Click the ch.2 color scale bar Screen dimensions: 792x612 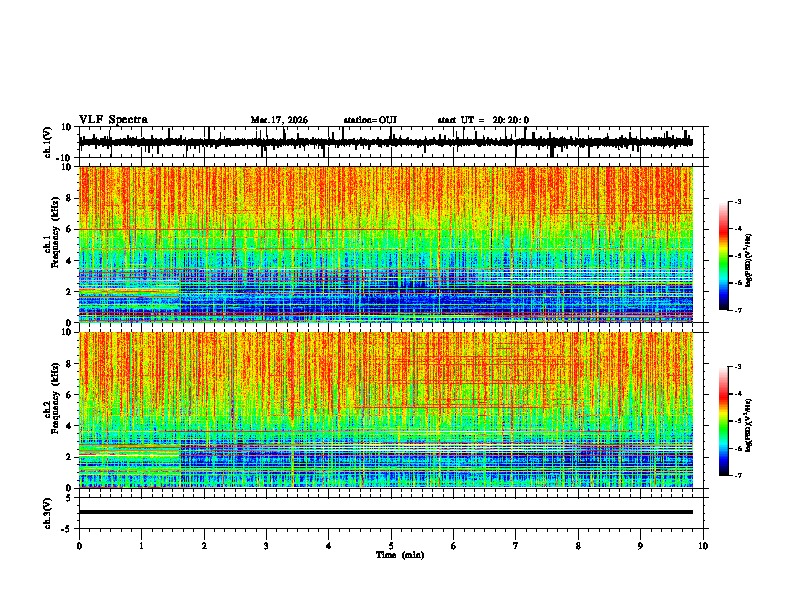(724, 421)
